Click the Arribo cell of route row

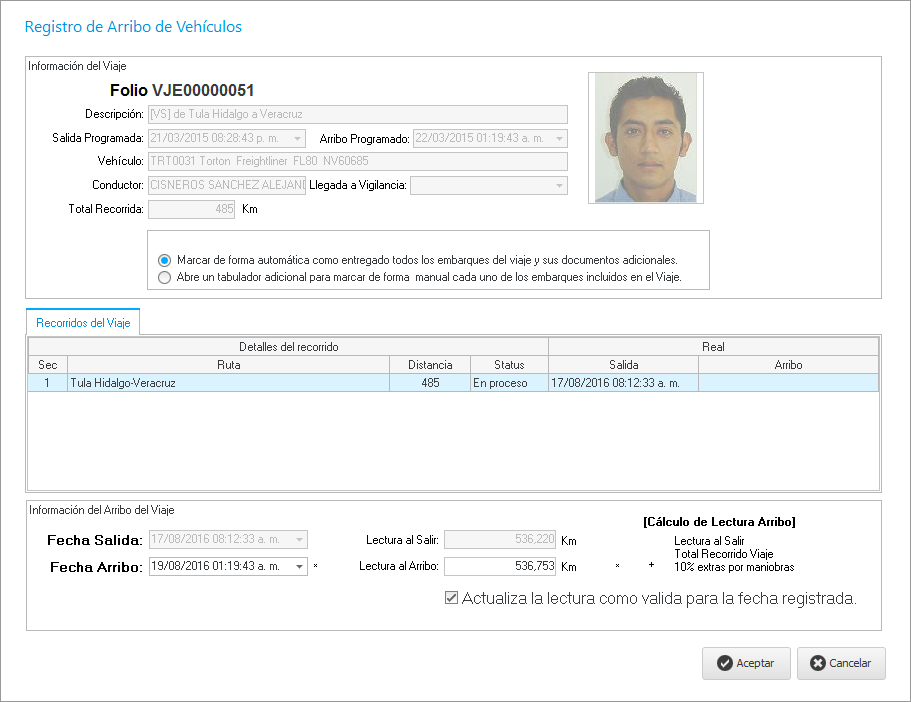click(788, 382)
